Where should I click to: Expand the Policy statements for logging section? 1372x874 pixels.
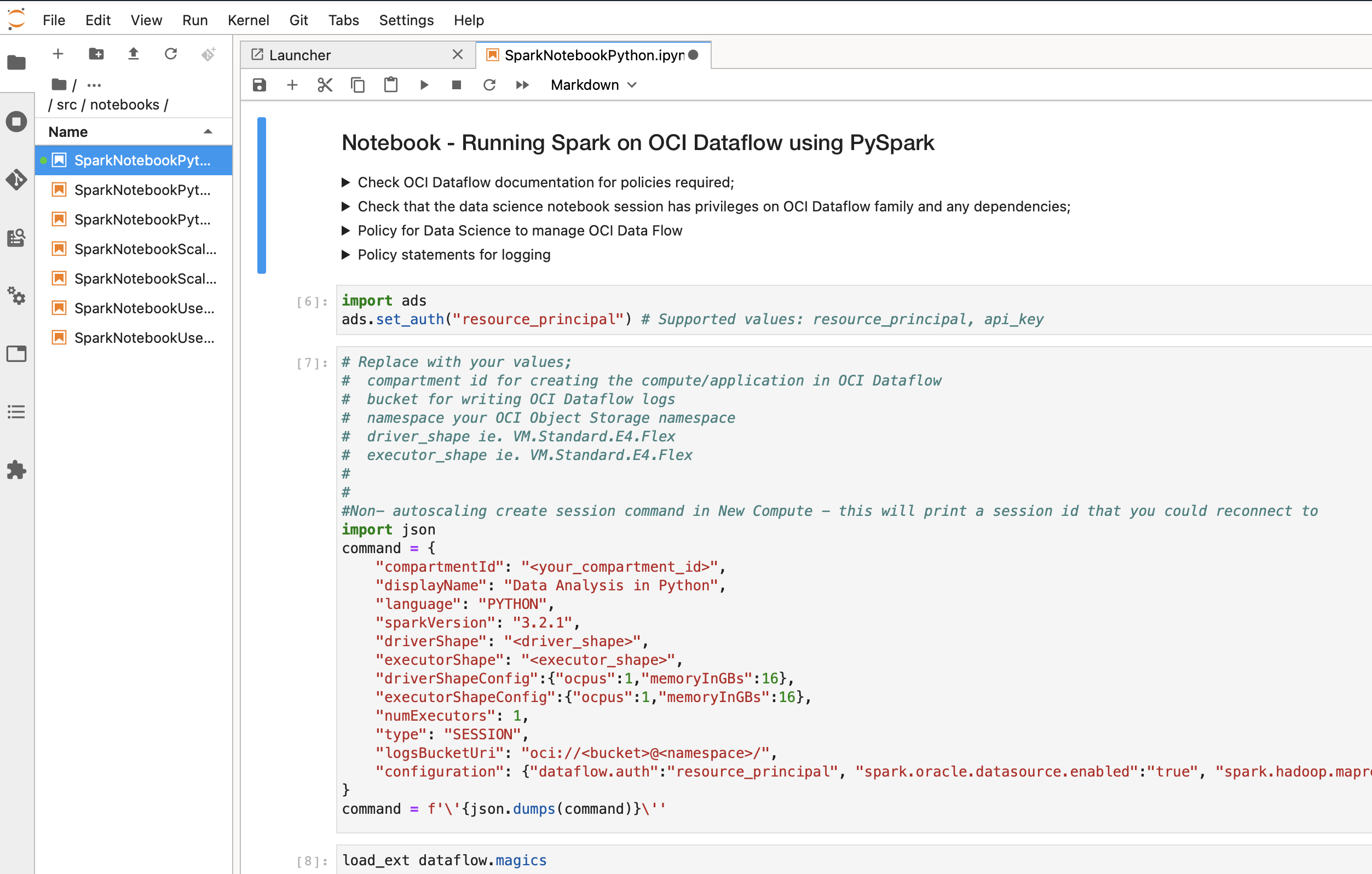(347, 255)
